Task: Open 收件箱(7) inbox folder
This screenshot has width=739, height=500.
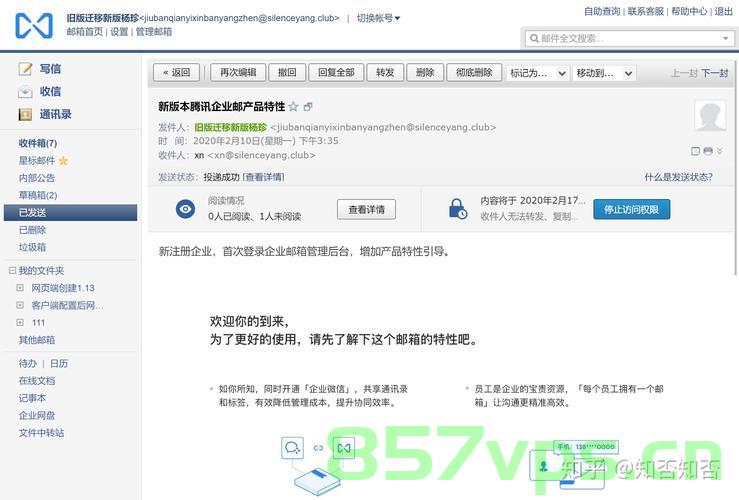Action: point(38,143)
